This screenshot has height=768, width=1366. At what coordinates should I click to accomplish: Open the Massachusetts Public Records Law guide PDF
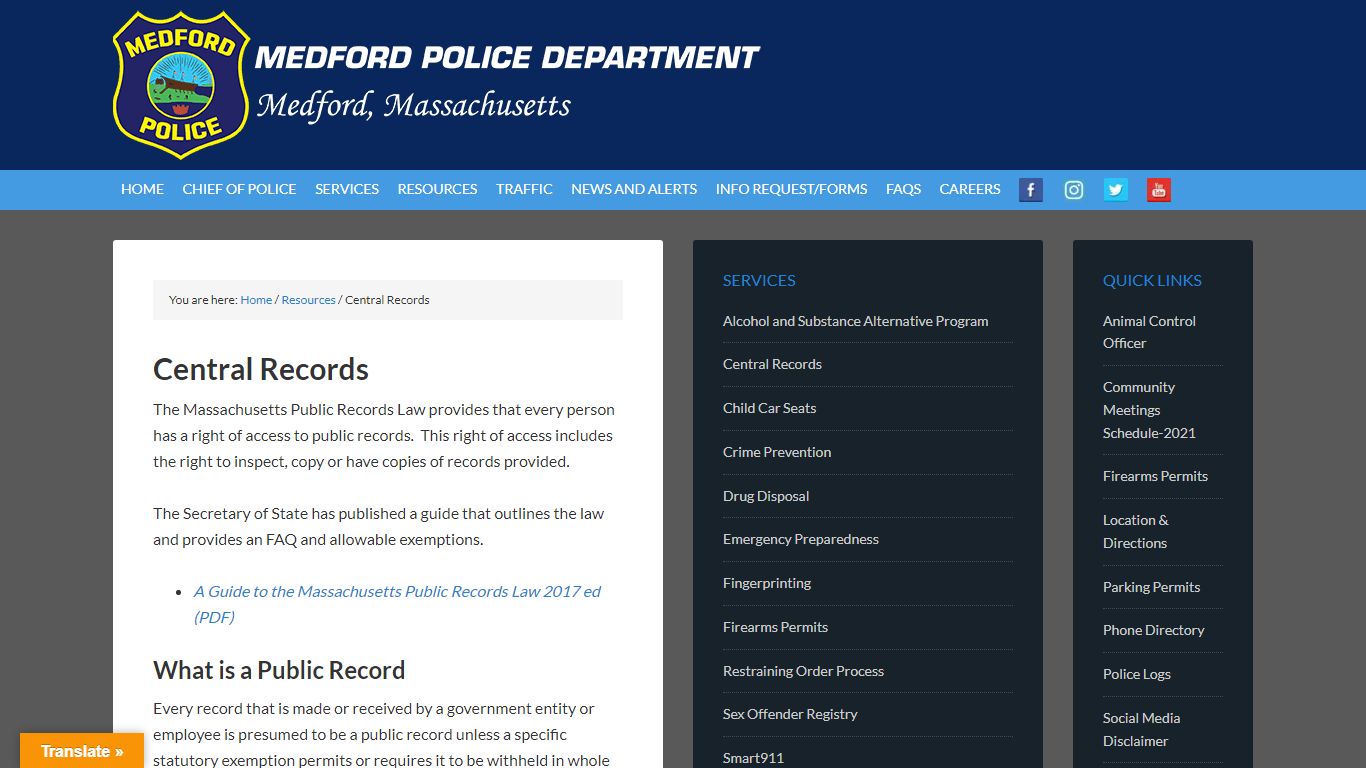click(x=397, y=604)
